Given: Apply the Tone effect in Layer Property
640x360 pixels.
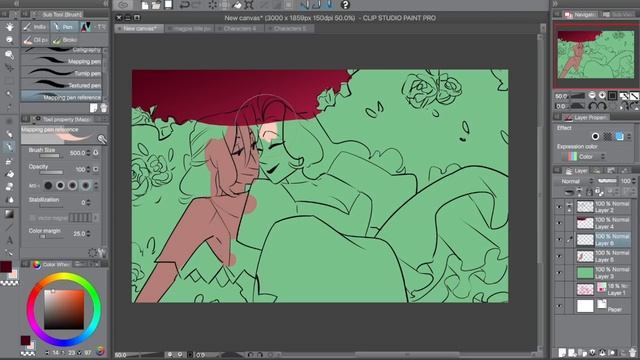Looking at the screenshot, I should point(607,136).
